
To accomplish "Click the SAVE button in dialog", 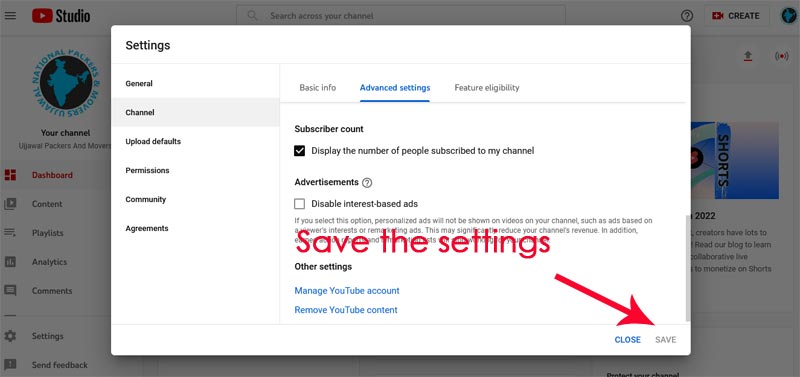I will [x=666, y=340].
